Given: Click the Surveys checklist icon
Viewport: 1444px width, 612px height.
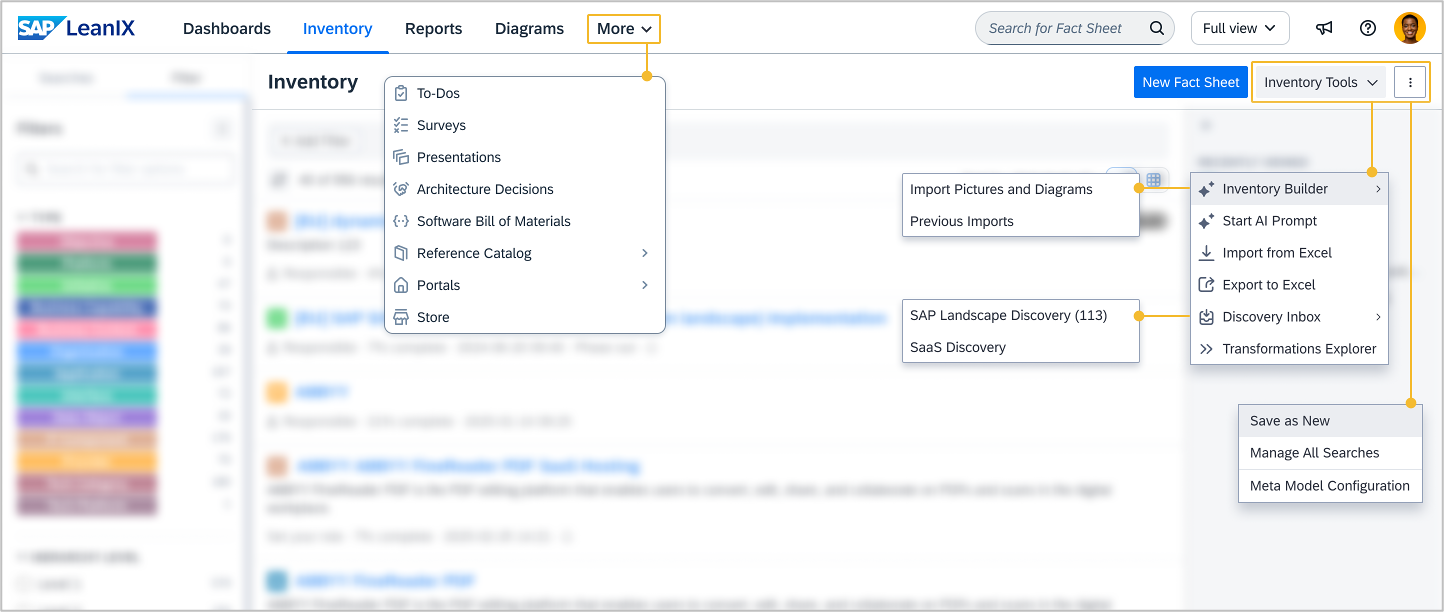Looking at the screenshot, I should 401,125.
